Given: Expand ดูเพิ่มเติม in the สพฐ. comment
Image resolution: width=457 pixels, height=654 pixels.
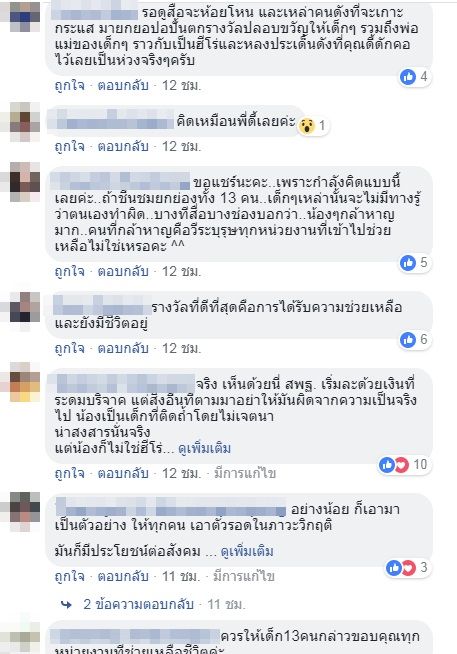Looking at the screenshot, I should coord(204,449).
